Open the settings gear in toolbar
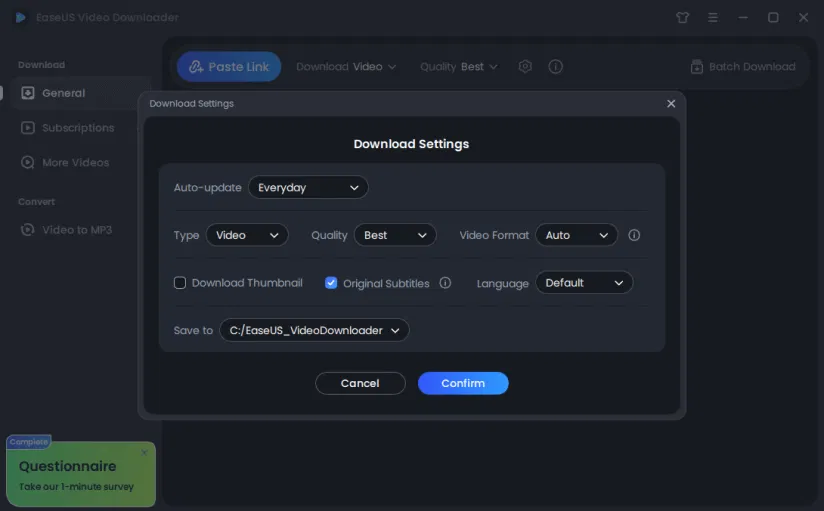Screen dimensions: 824x511 point(525,66)
